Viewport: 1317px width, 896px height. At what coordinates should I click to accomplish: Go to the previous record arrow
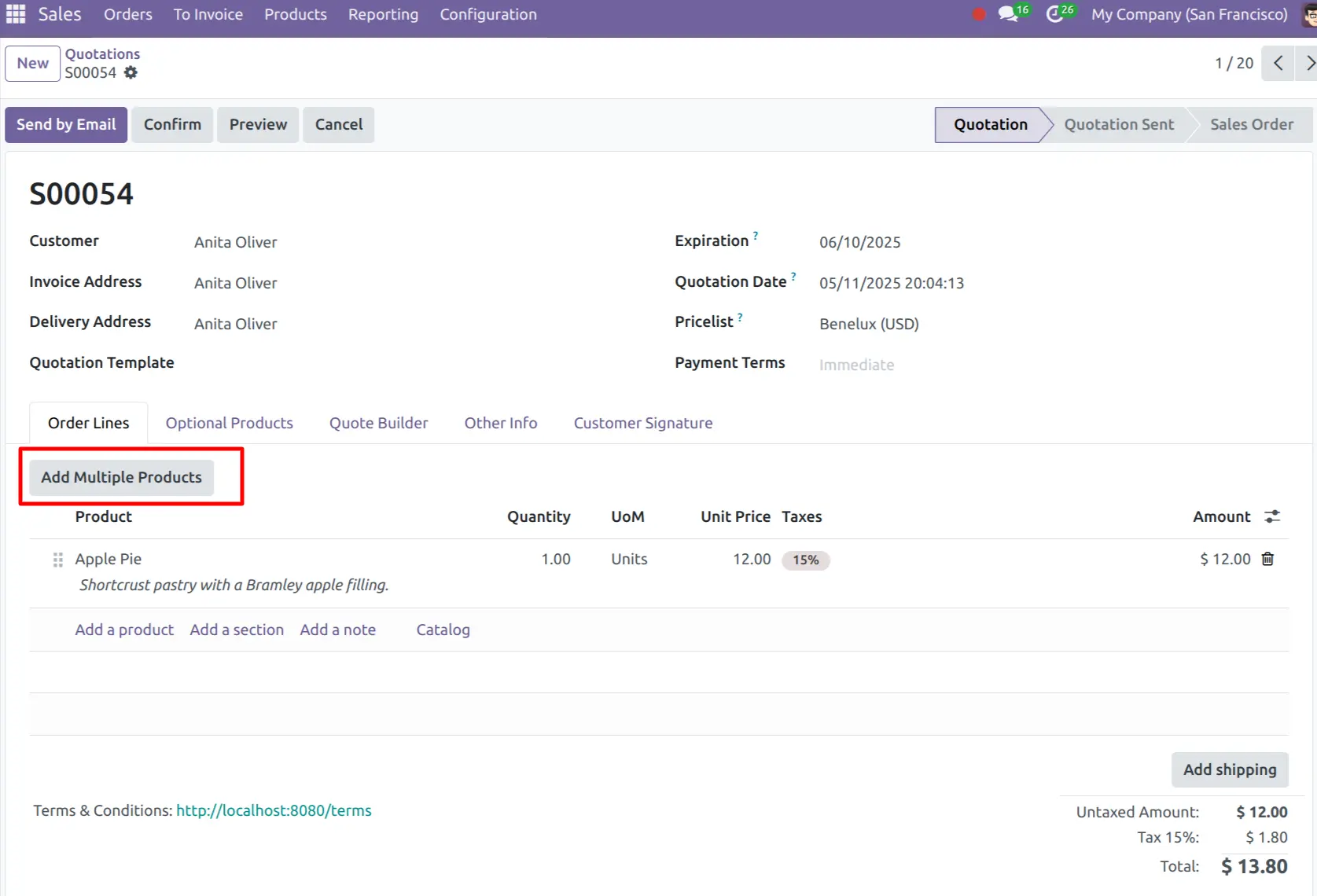pos(1278,63)
